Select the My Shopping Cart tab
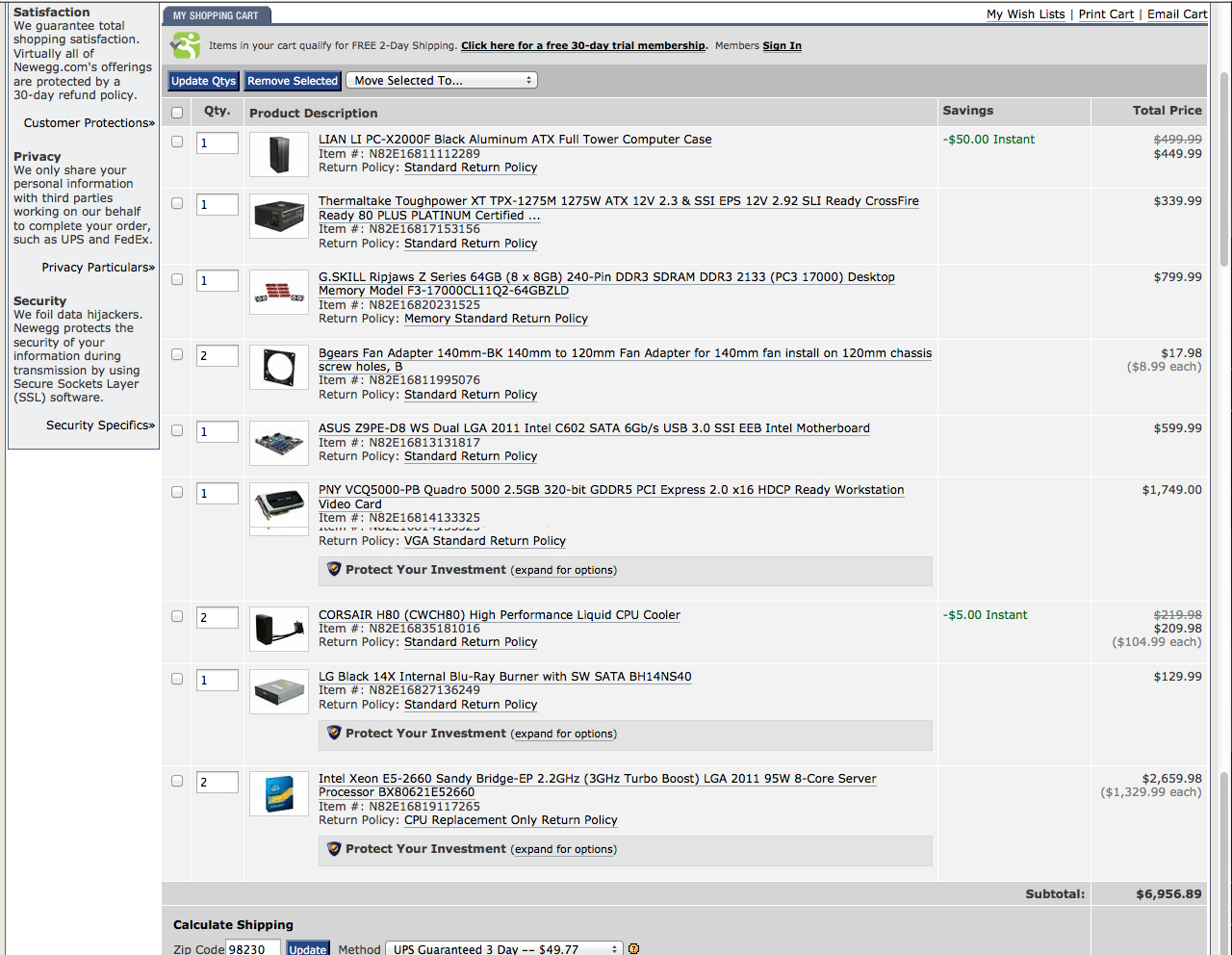1232x955 pixels. [217, 15]
